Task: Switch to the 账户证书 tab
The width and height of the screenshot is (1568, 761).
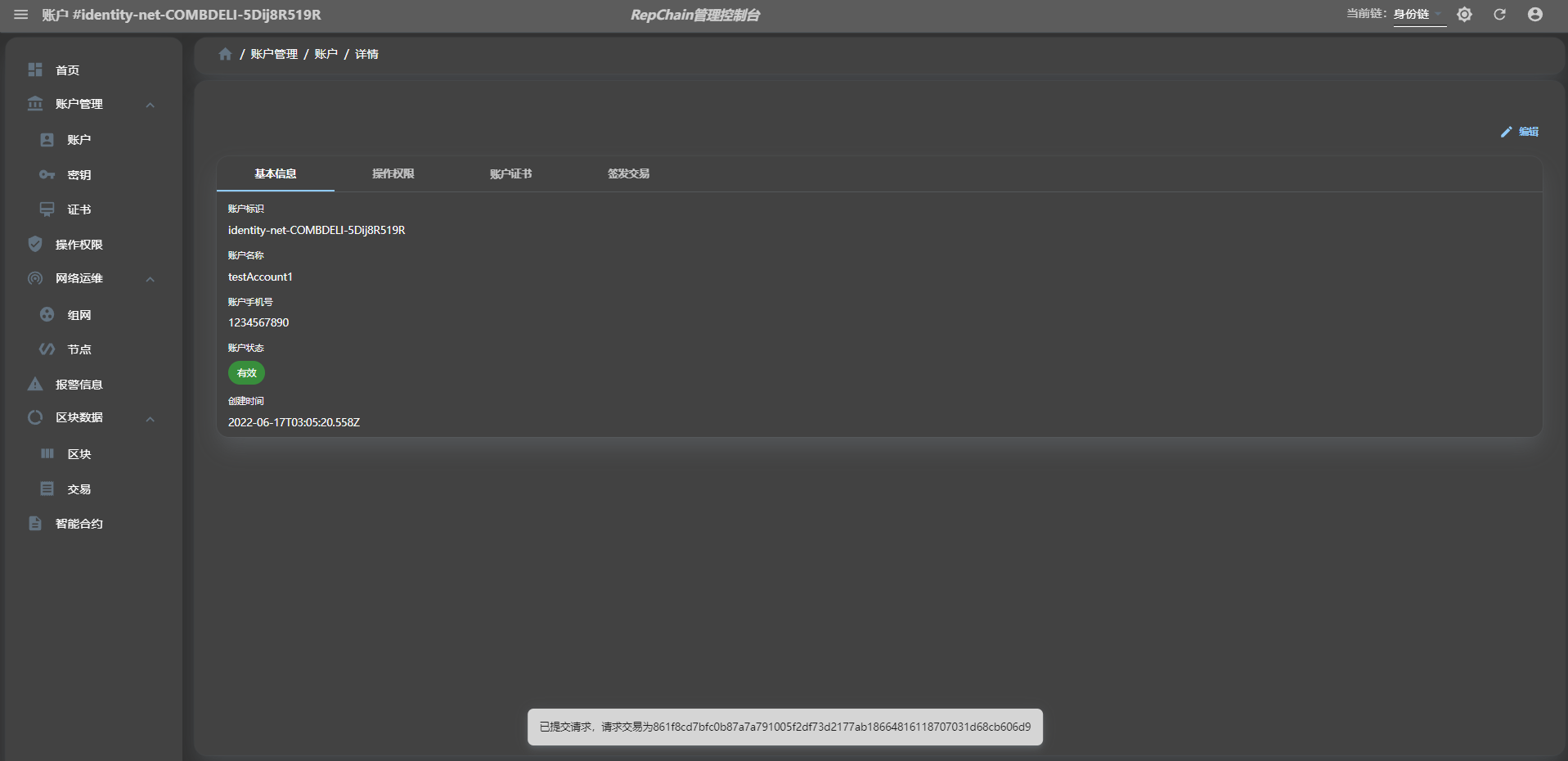Action: pos(511,173)
